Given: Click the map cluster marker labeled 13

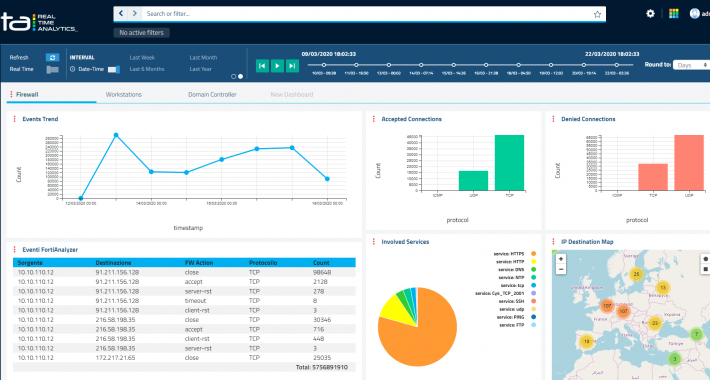Looking at the screenshot, I should click(x=663, y=288).
